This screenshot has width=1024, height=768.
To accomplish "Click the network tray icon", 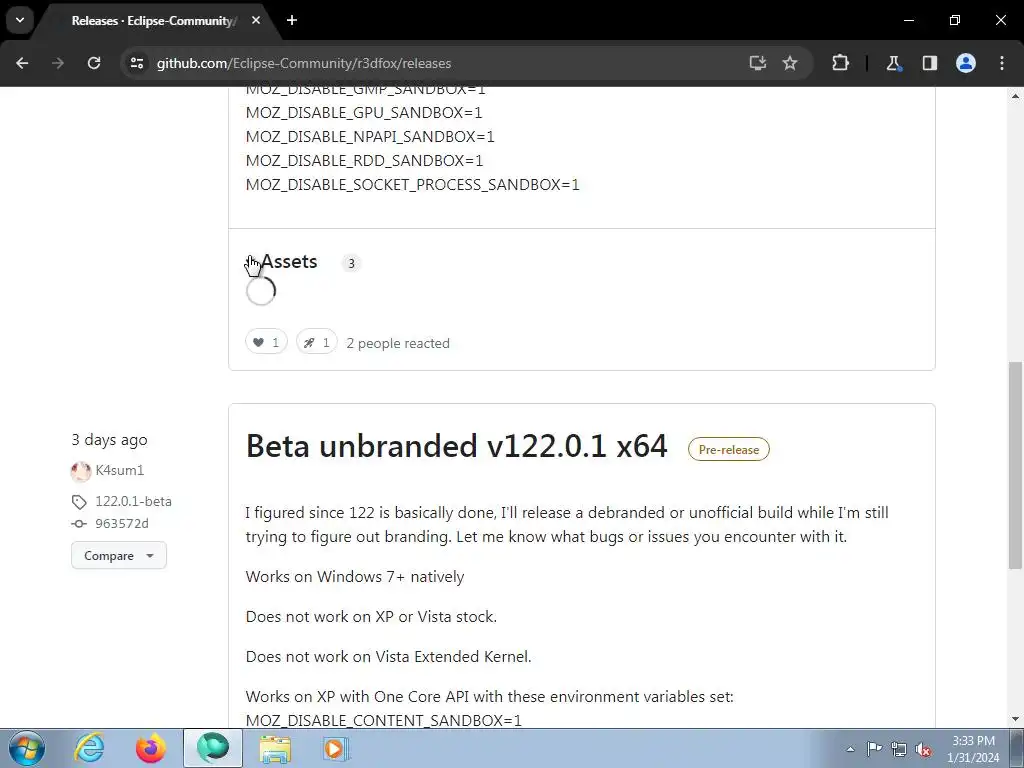I will pyautogui.click(x=899, y=749).
